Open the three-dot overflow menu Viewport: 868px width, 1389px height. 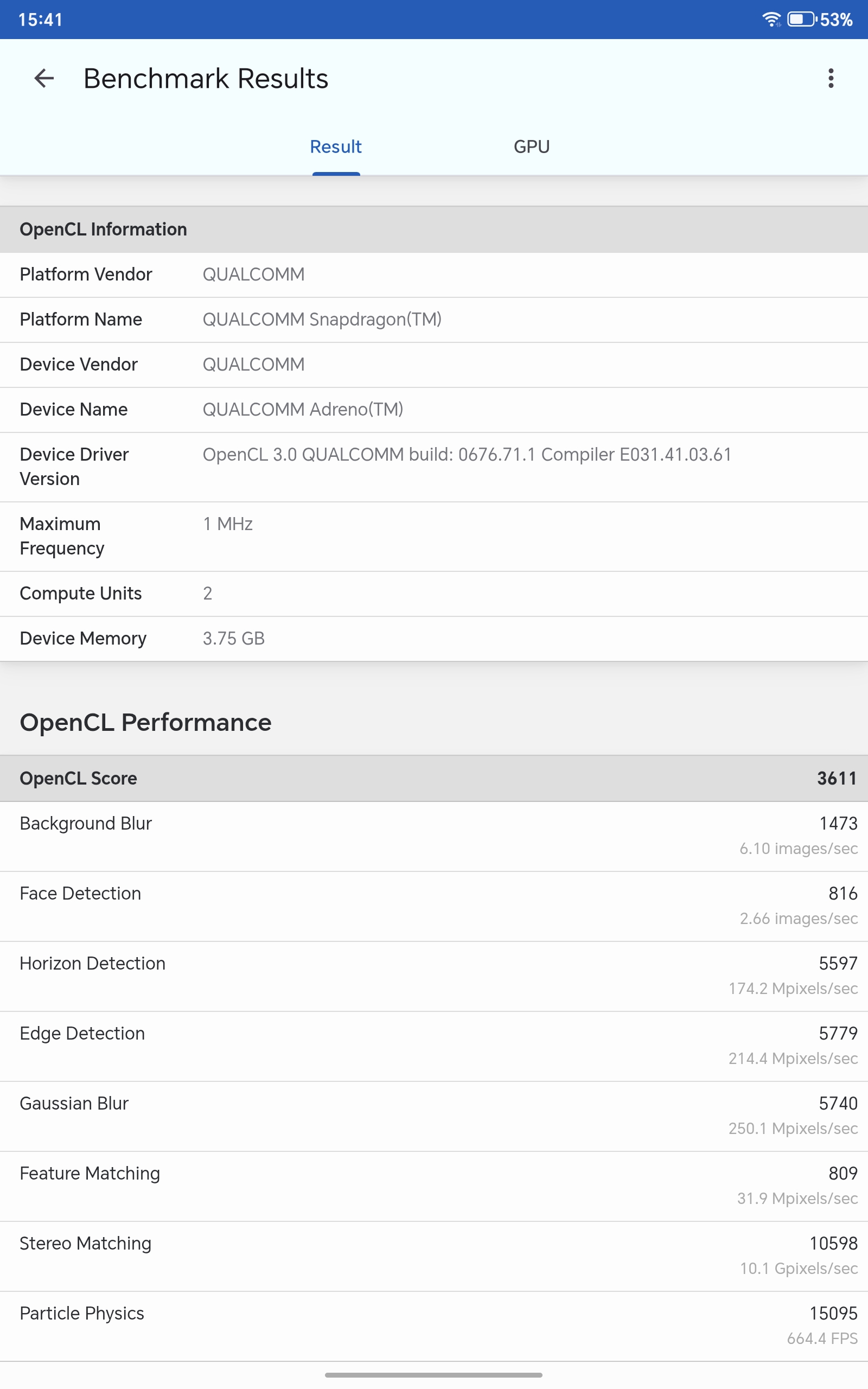pos(830,78)
